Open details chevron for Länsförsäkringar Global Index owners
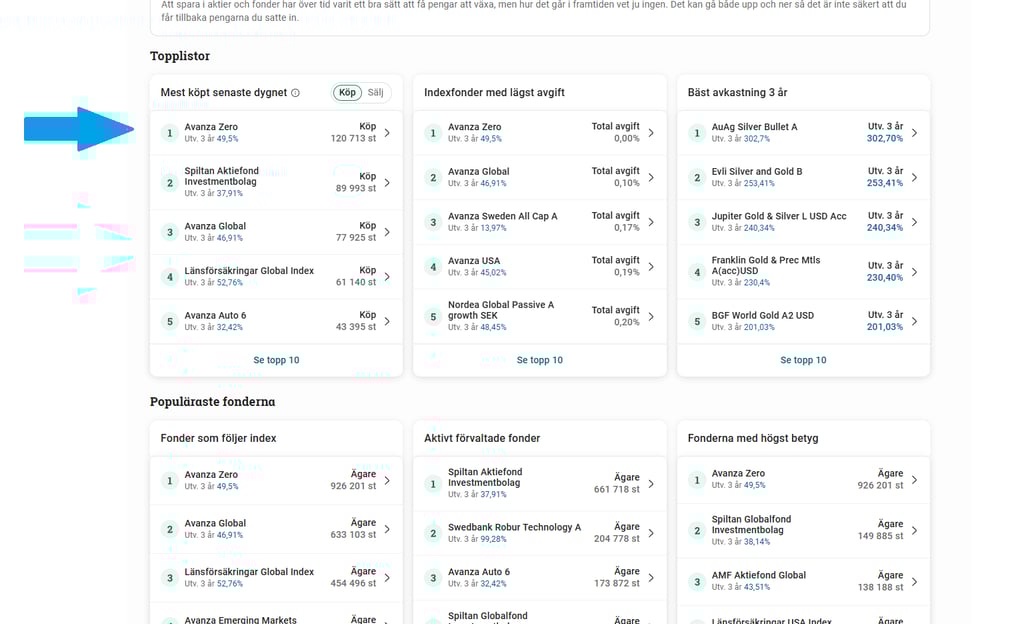Image resolution: width=1024 pixels, height=624 pixels. click(x=389, y=578)
